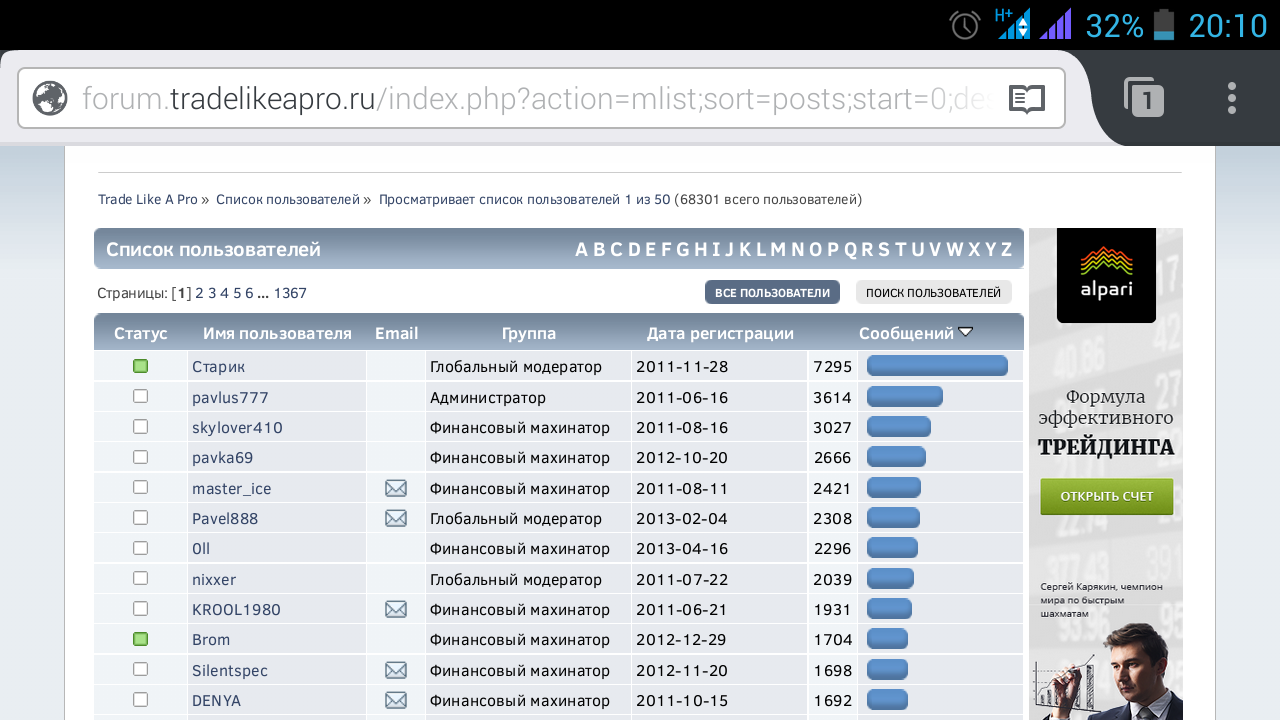
Task: Click Все пользователи button
Action: click(x=772, y=292)
